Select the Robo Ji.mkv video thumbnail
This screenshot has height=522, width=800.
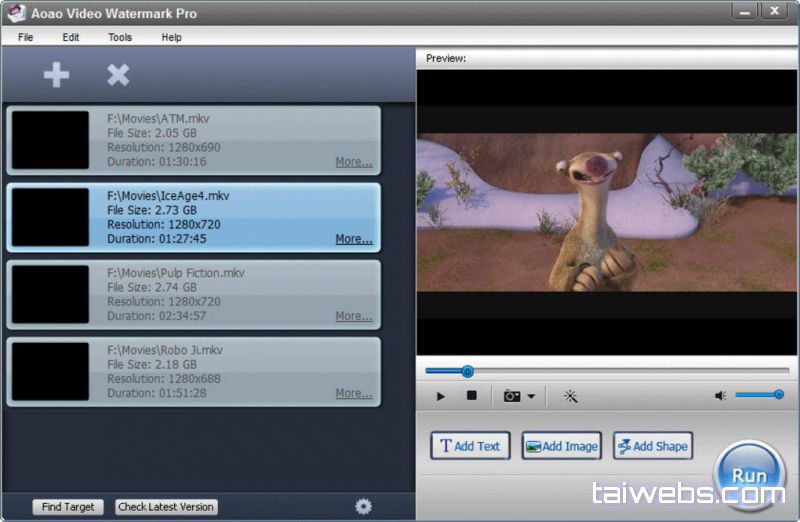pyautogui.click(x=50, y=371)
